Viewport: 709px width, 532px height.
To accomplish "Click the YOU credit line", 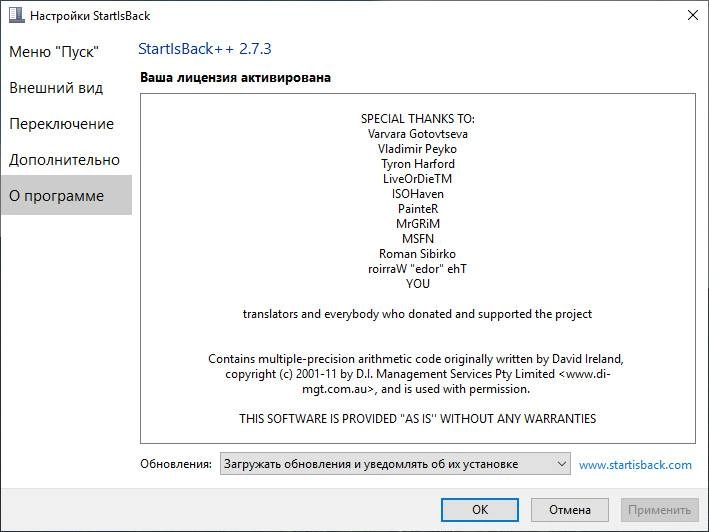I will [x=418, y=284].
